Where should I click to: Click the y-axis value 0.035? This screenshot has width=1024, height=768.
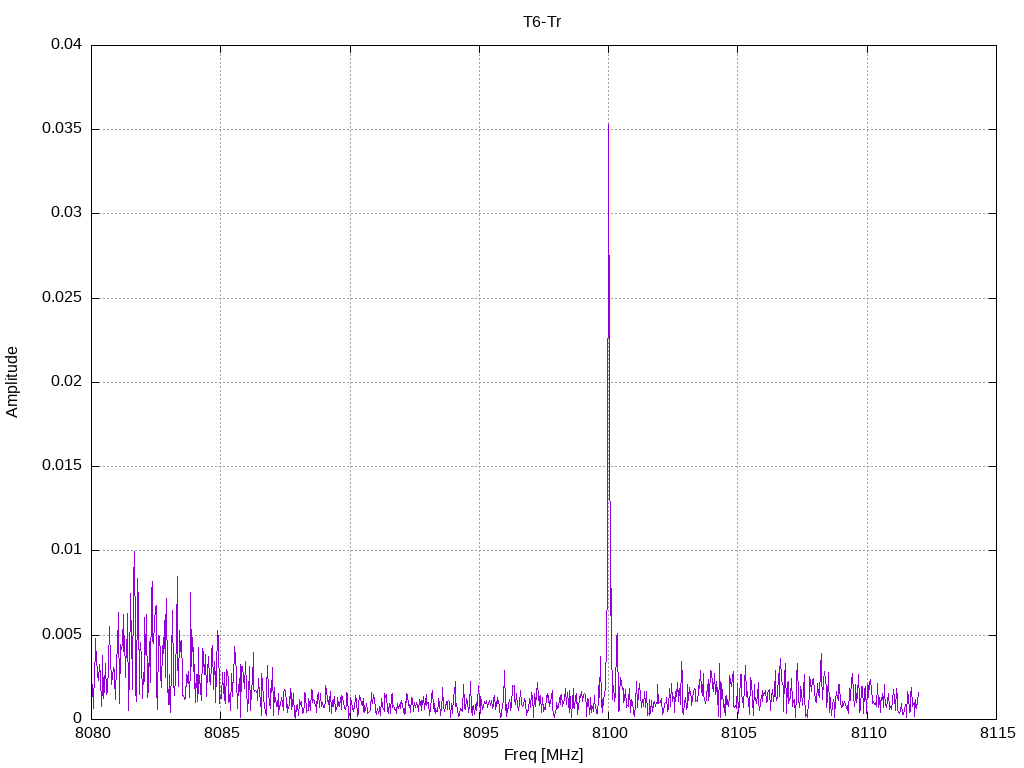click(x=62, y=128)
